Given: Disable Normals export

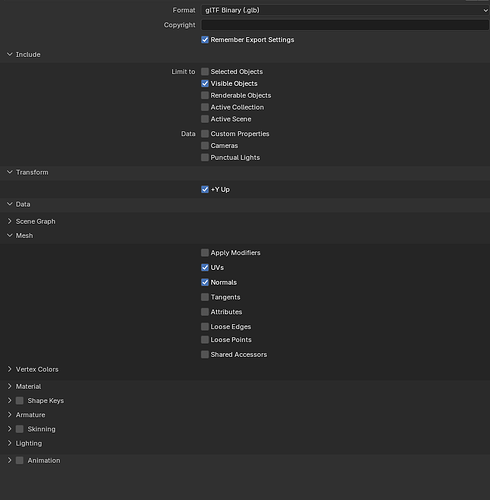Looking at the screenshot, I should 205,282.
